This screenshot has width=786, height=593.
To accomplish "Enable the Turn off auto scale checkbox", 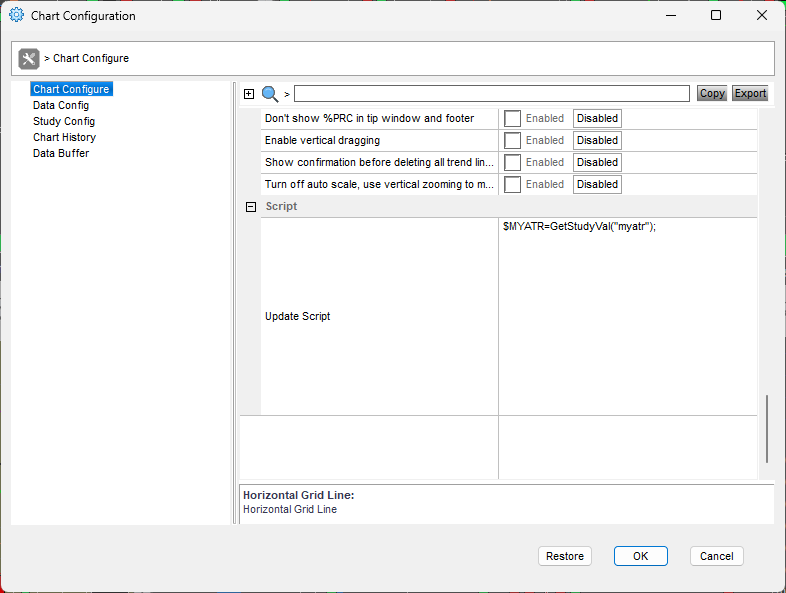I will point(512,185).
